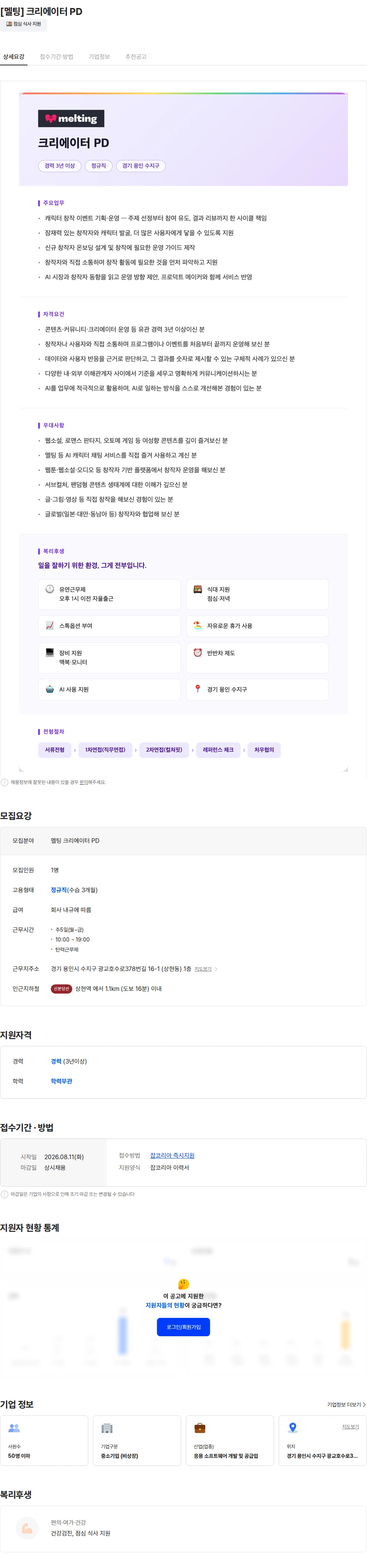367x1568 pixels.
Task: Click the chart icon for 스톡옵션 부여
Action: [50, 625]
